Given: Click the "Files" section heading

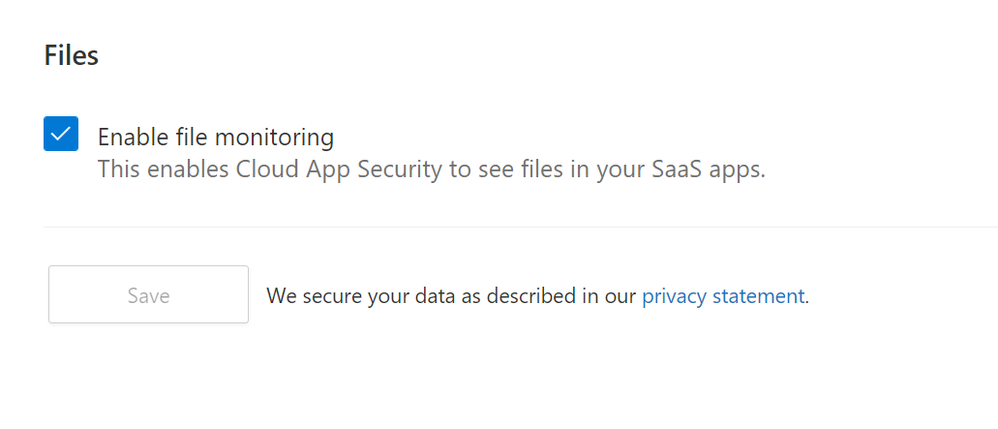Looking at the screenshot, I should [71, 55].
